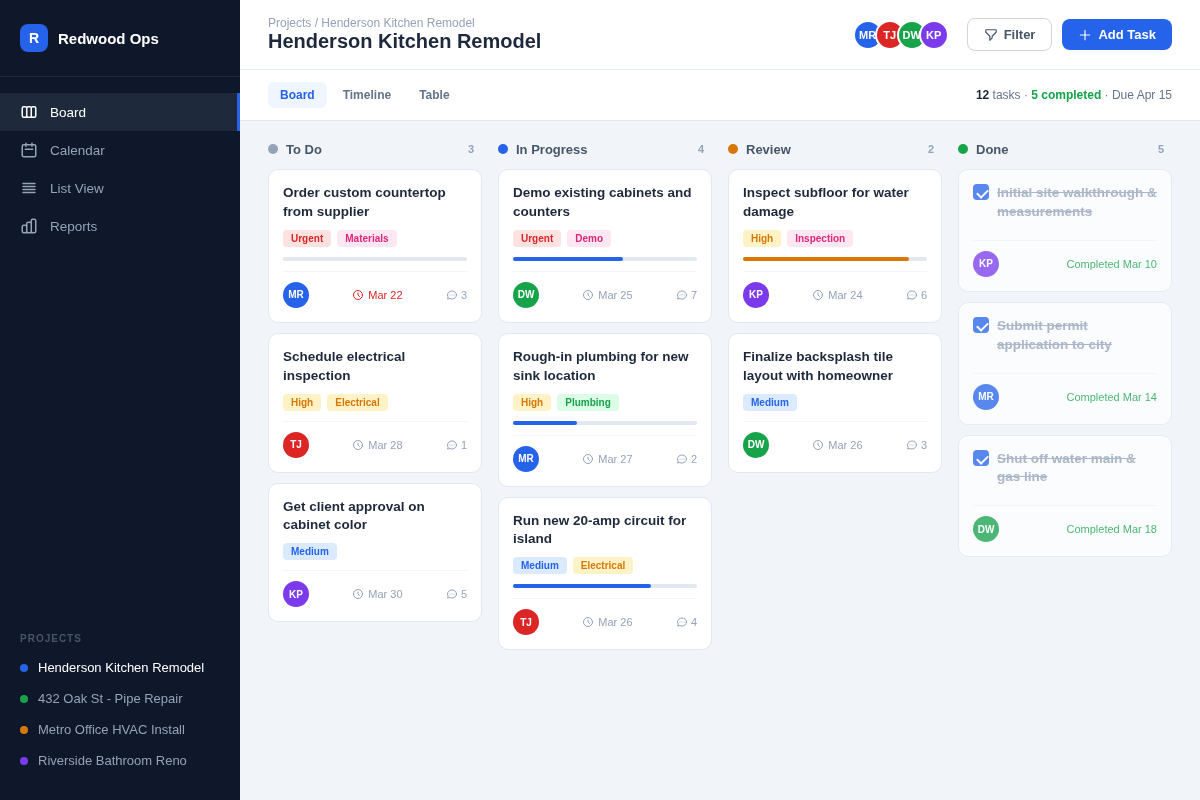Click the Filter button
Image resolution: width=1200 pixels, height=800 pixels.
tap(1009, 34)
